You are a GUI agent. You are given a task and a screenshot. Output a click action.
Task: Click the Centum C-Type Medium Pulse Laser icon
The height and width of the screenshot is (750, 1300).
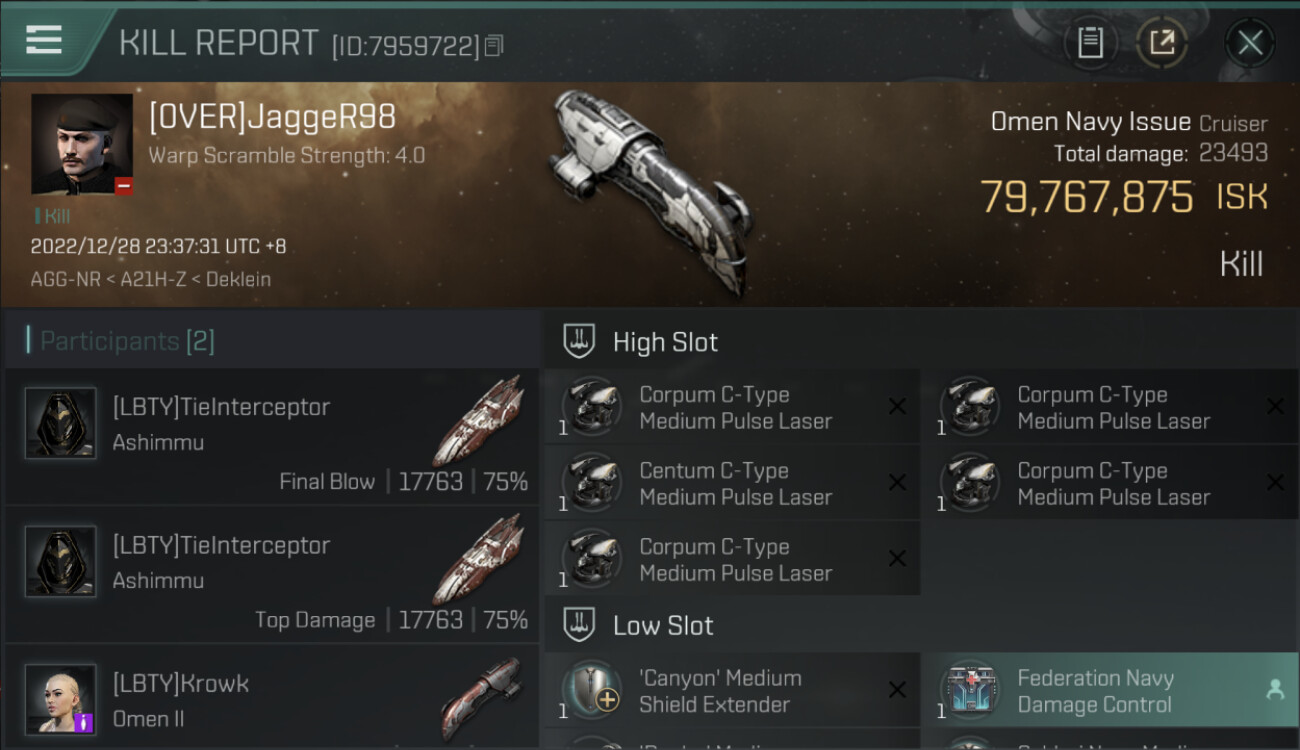pyautogui.click(x=592, y=483)
